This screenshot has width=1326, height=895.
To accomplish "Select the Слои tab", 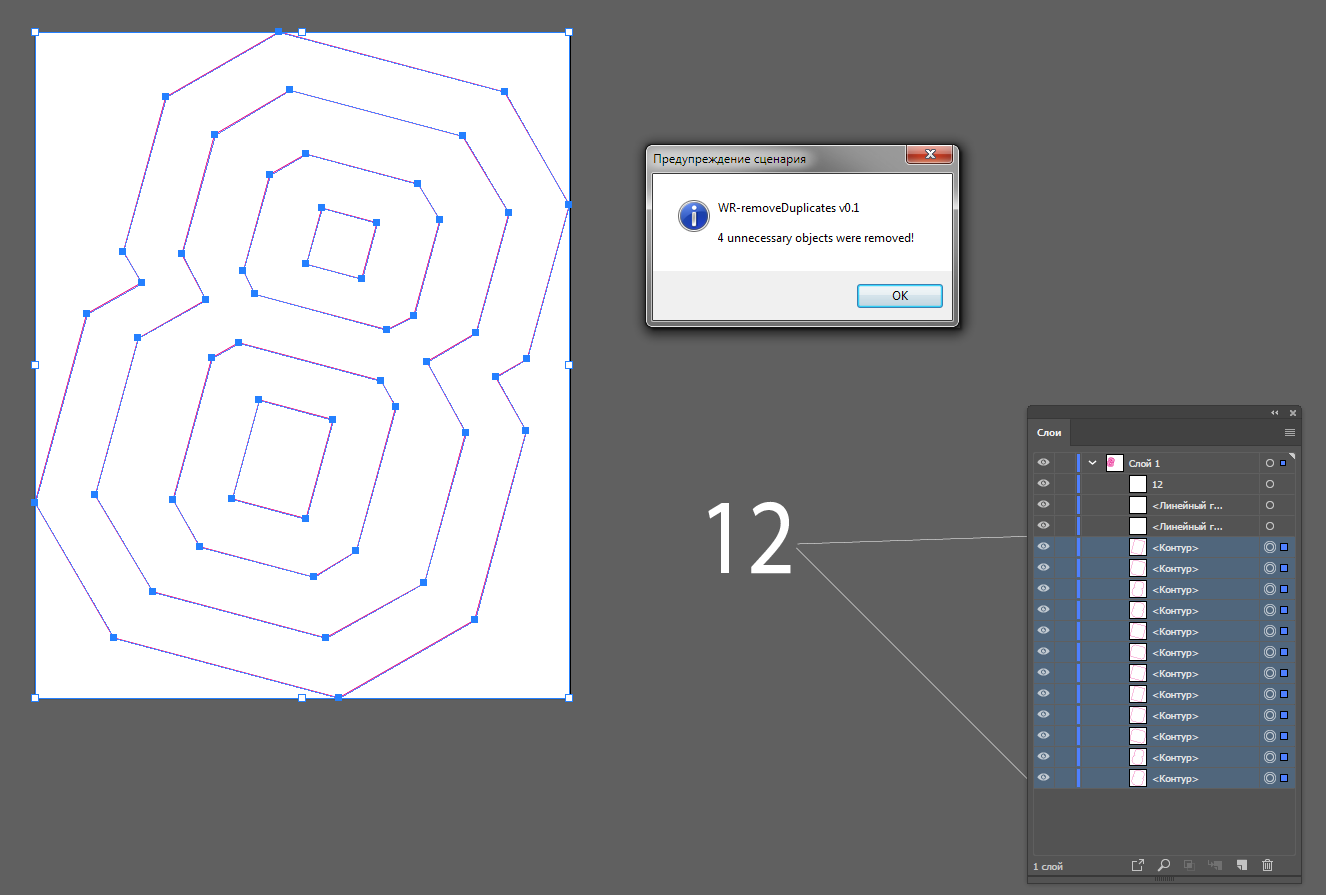I will point(1049,433).
